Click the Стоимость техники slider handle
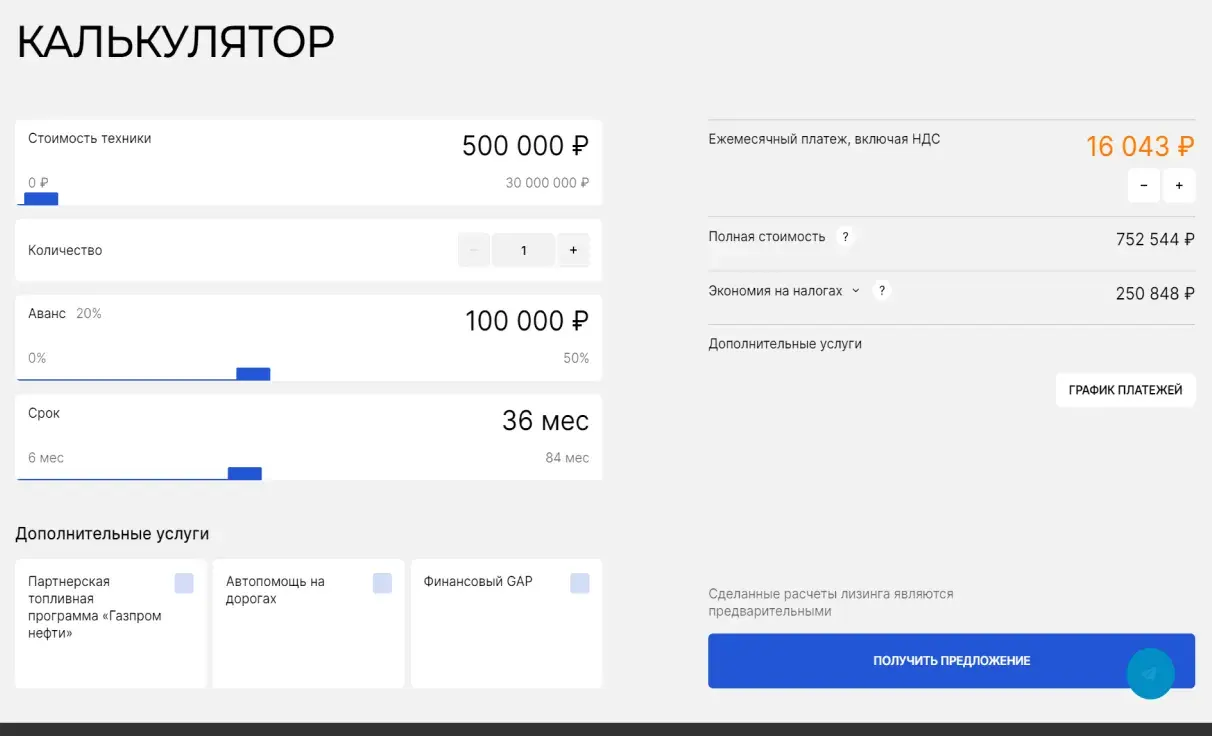This screenshot has width=1212, height=736. 41,198
